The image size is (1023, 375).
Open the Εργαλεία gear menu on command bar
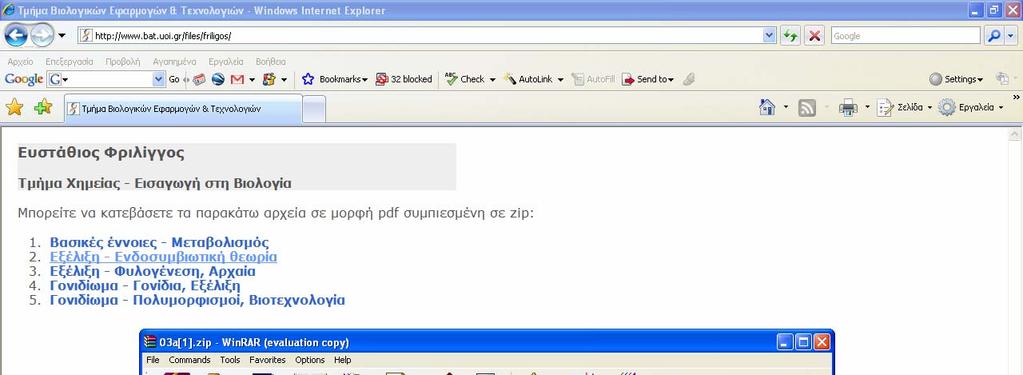(971, 107)
